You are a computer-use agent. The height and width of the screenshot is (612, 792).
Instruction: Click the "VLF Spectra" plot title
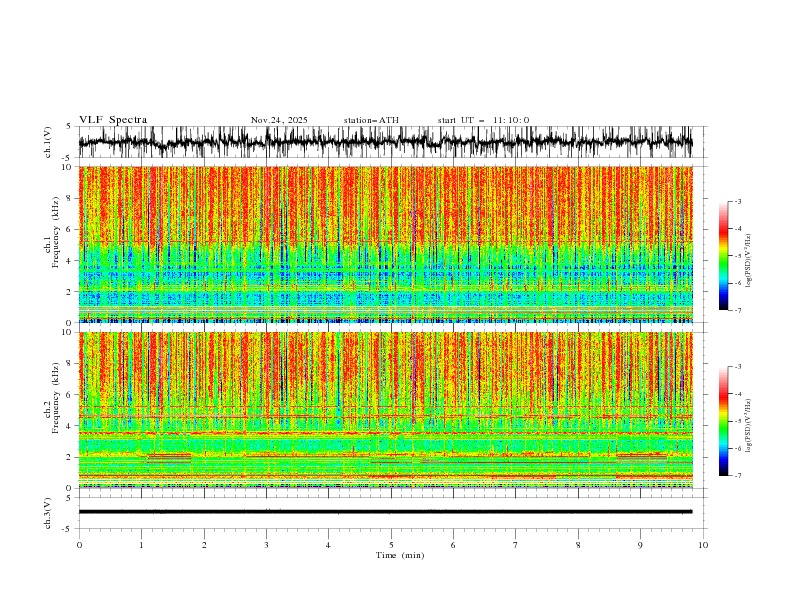[x=113, y=120]
